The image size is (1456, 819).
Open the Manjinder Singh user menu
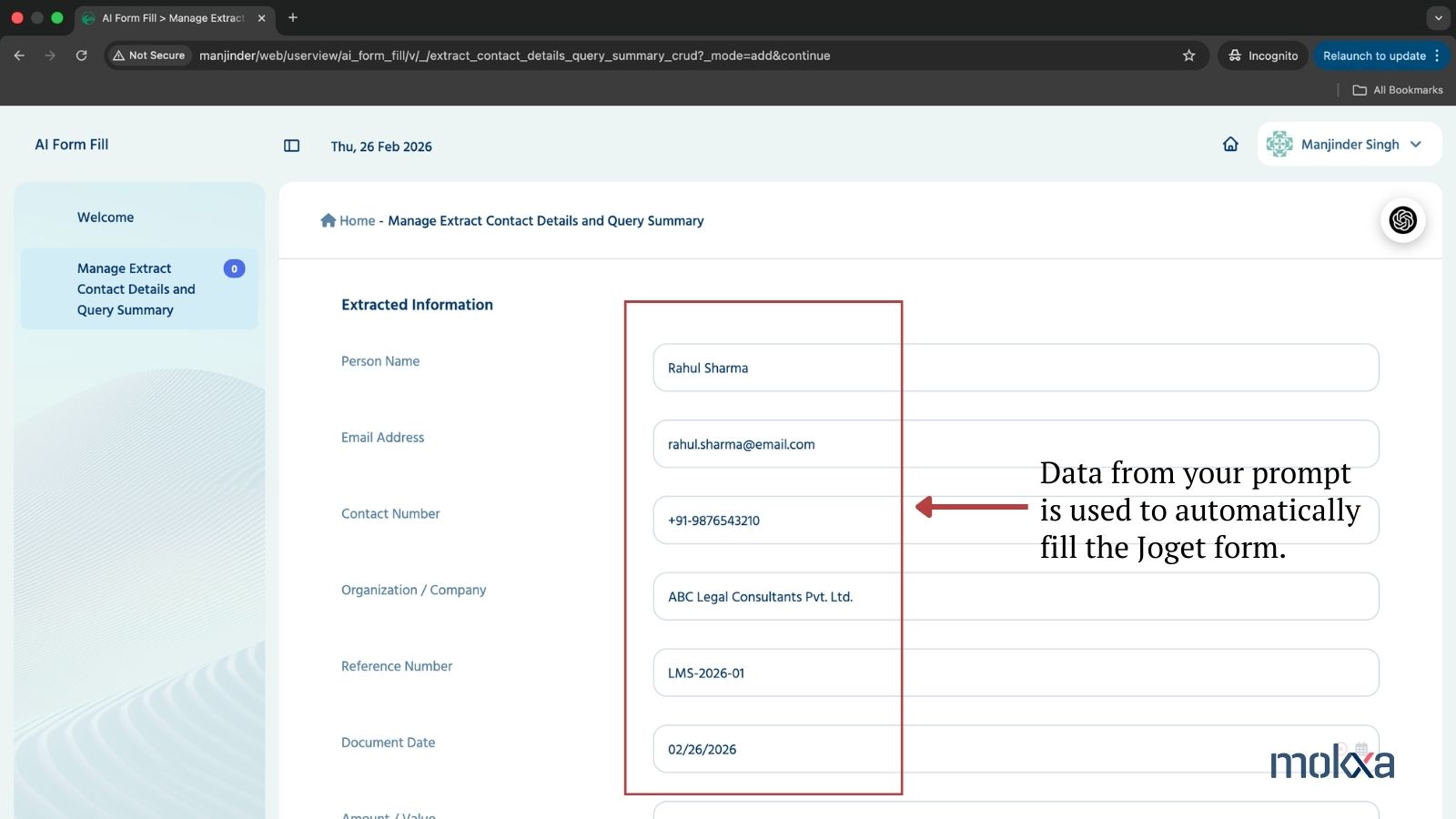[1350, 144]
